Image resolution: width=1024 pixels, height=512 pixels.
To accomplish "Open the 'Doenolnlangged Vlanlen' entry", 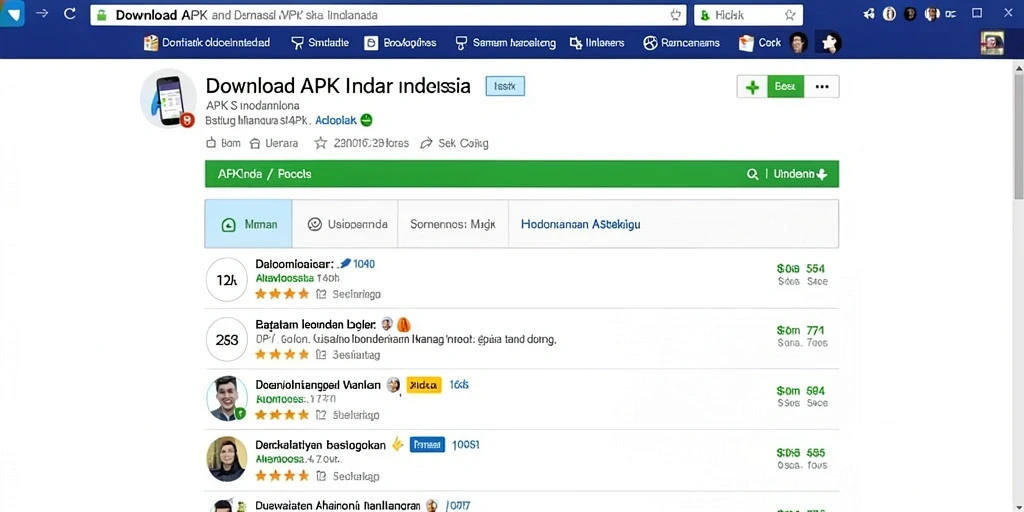I will (318, 385).
